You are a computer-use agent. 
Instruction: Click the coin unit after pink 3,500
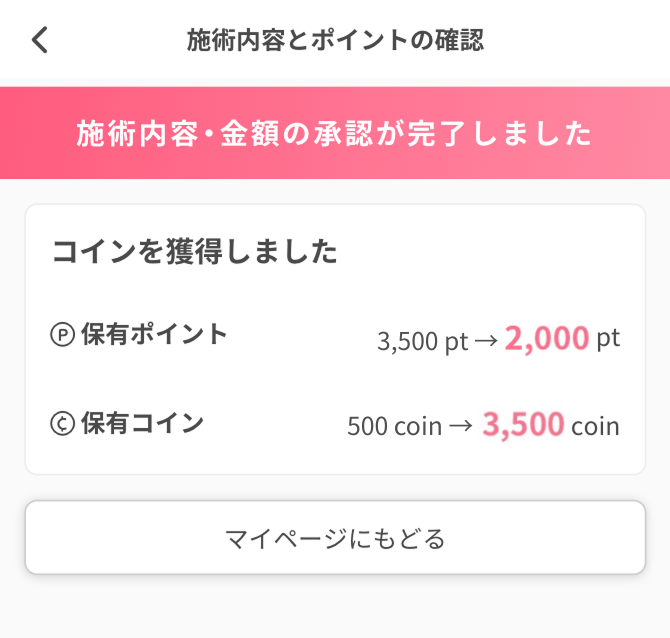coord(595,427)
